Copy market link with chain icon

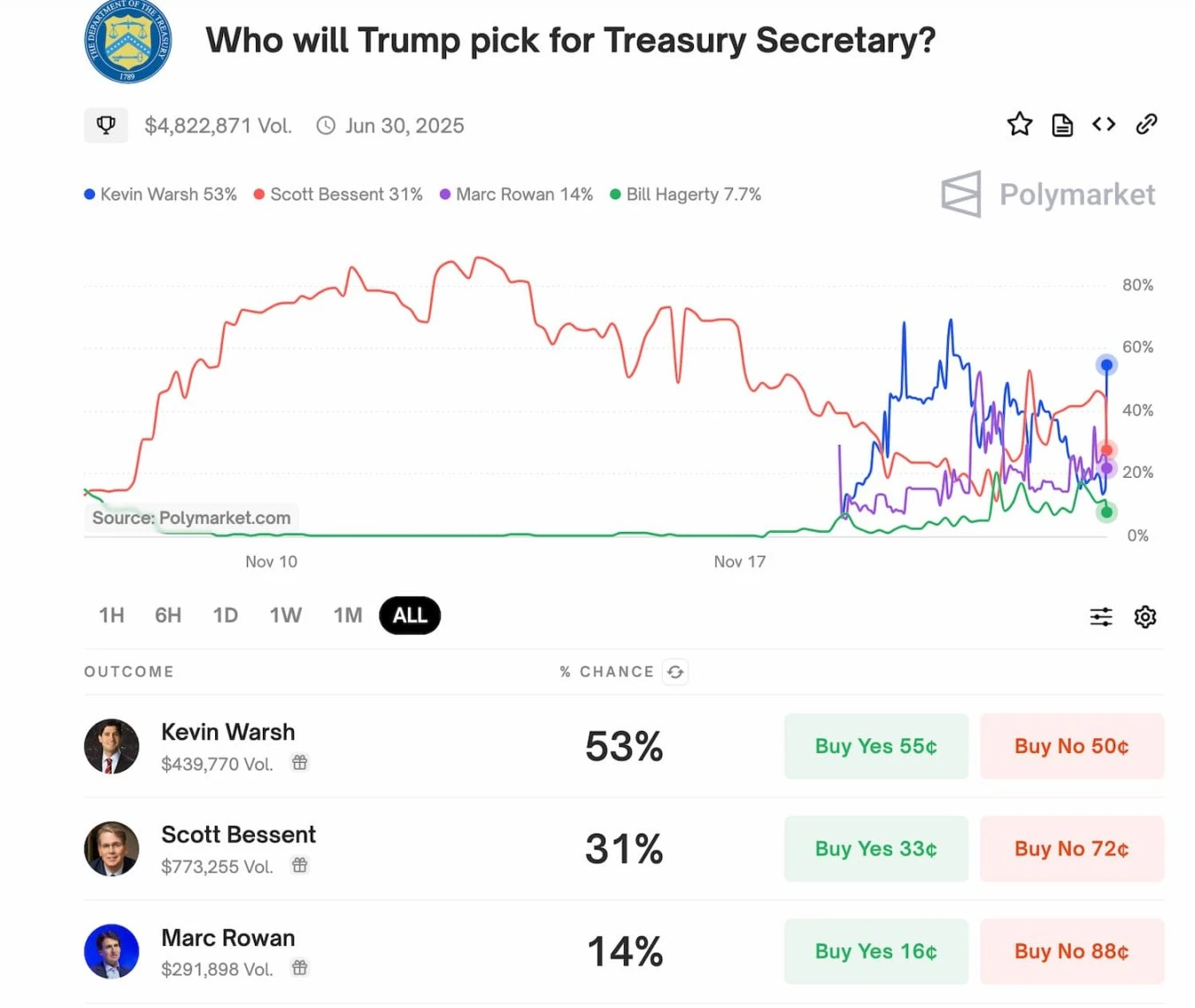pyautogui.click(x=1146, y=125)
